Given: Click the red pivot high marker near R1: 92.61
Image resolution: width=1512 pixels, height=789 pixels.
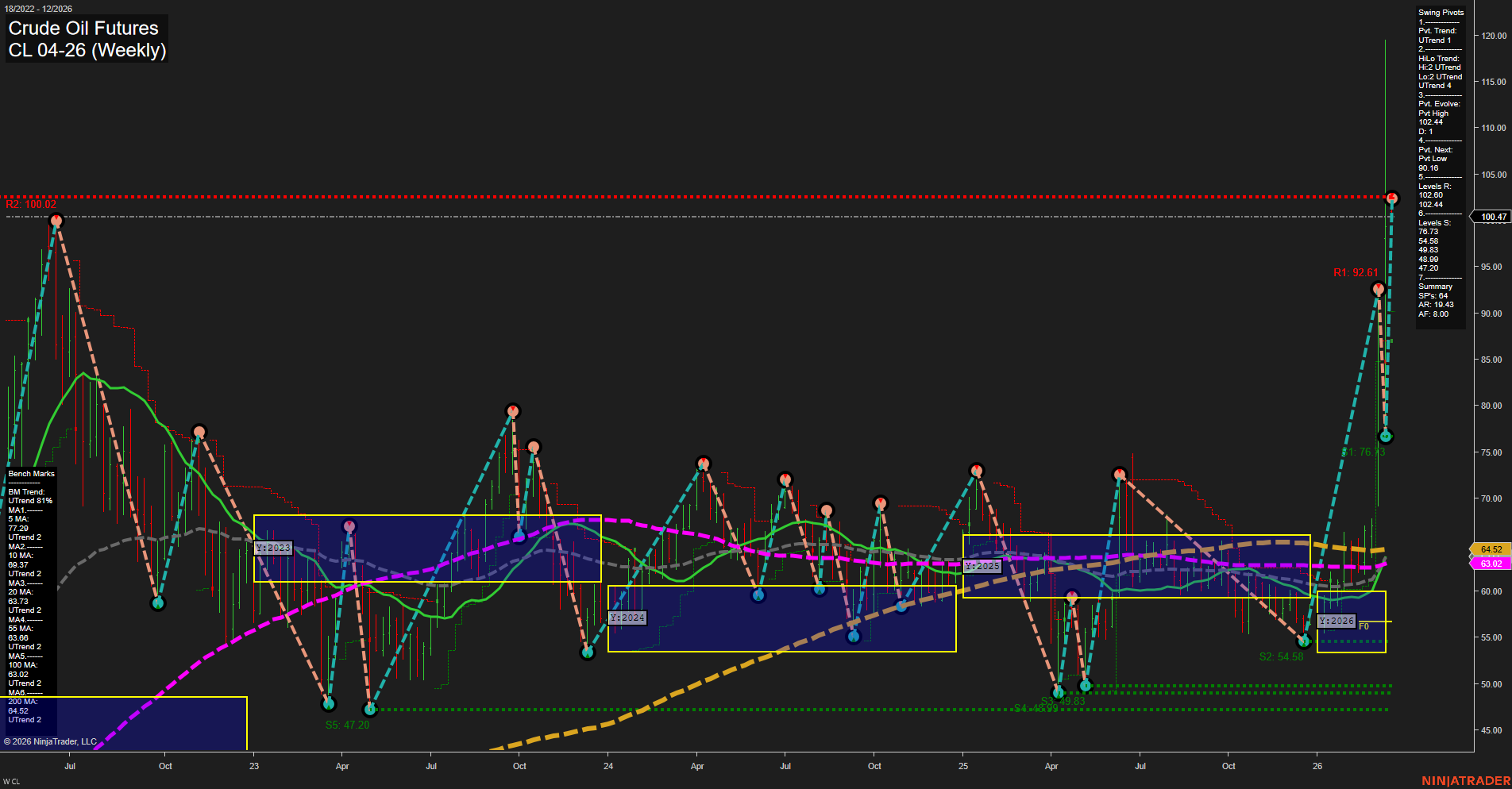Looking at the screenshot, I should tap(1378, 289).
